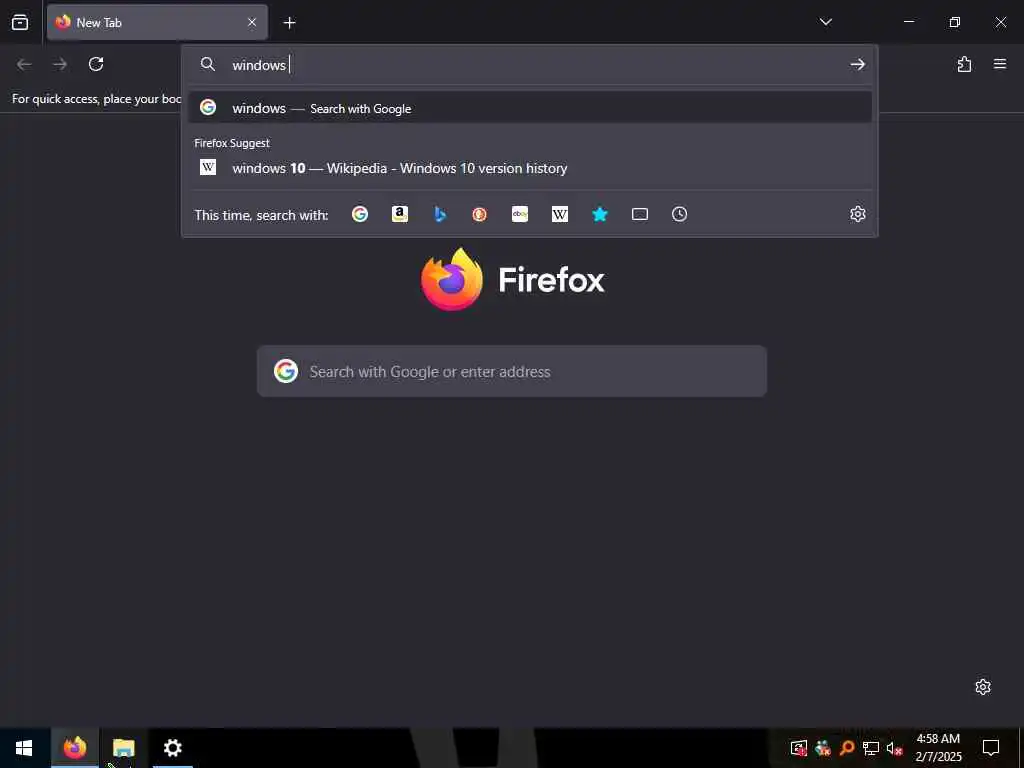Search open tabs using the tab icon
This screenshot has height=768, width=1024.
coord(640,214)
